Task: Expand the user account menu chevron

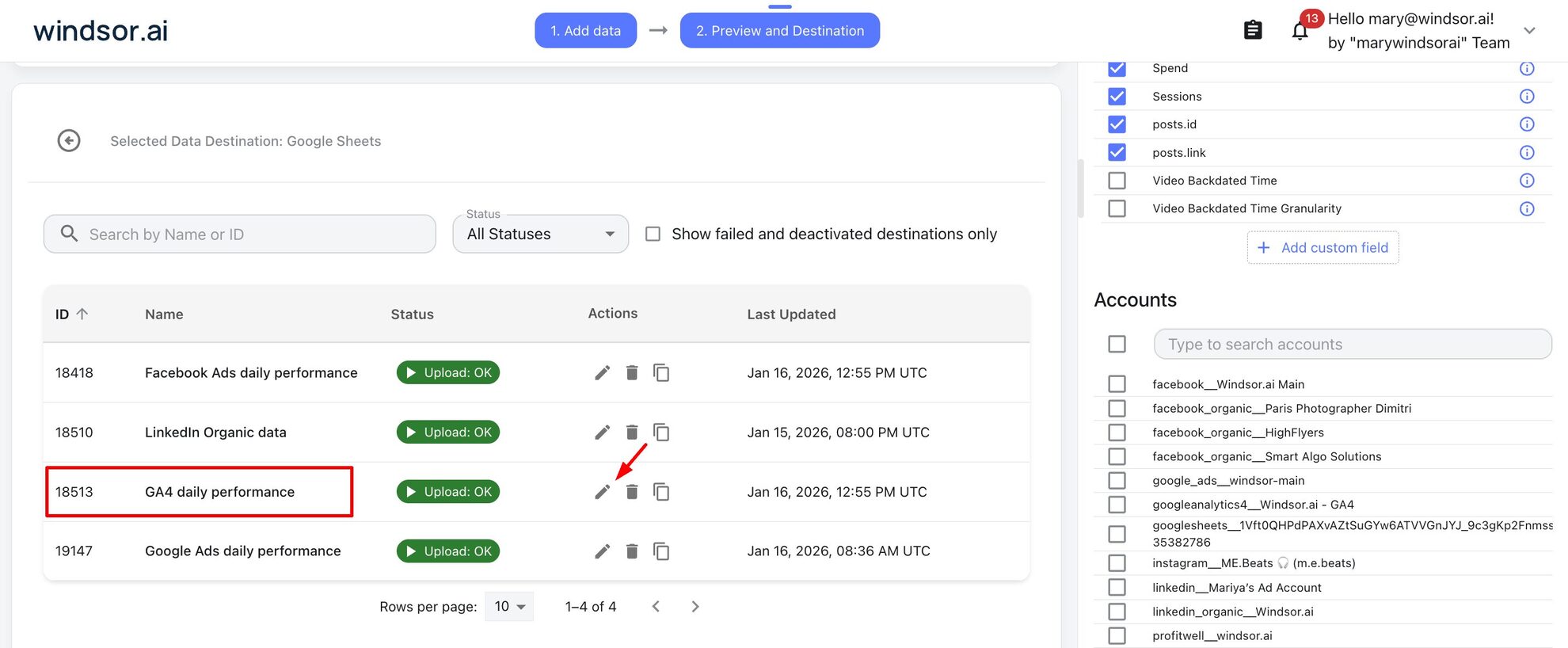Action: (1529, 31)
